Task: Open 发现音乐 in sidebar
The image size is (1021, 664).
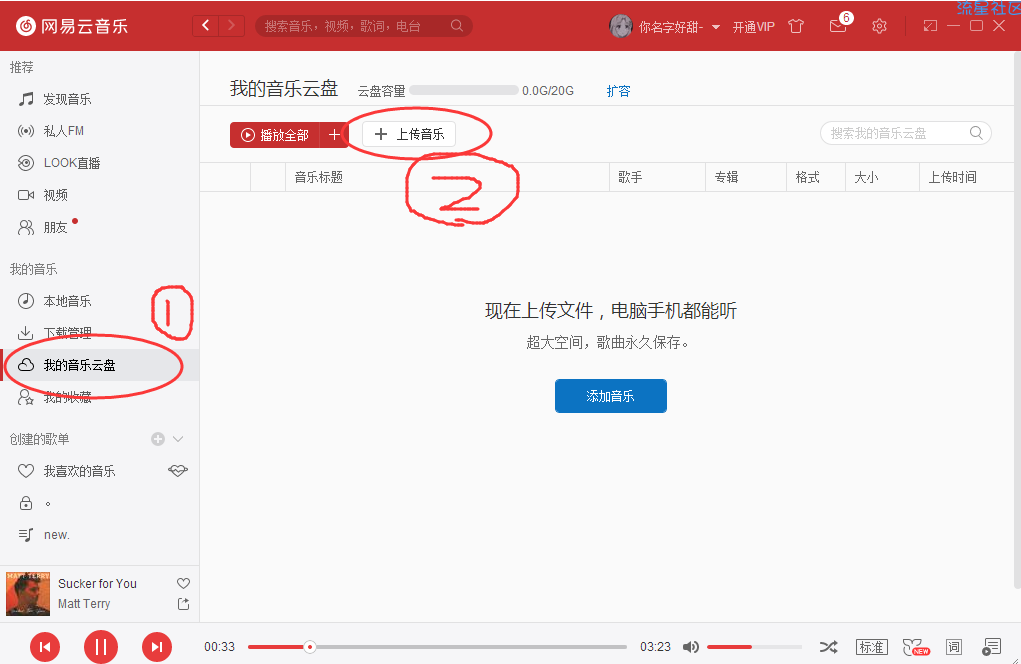Action: point(100,99)
